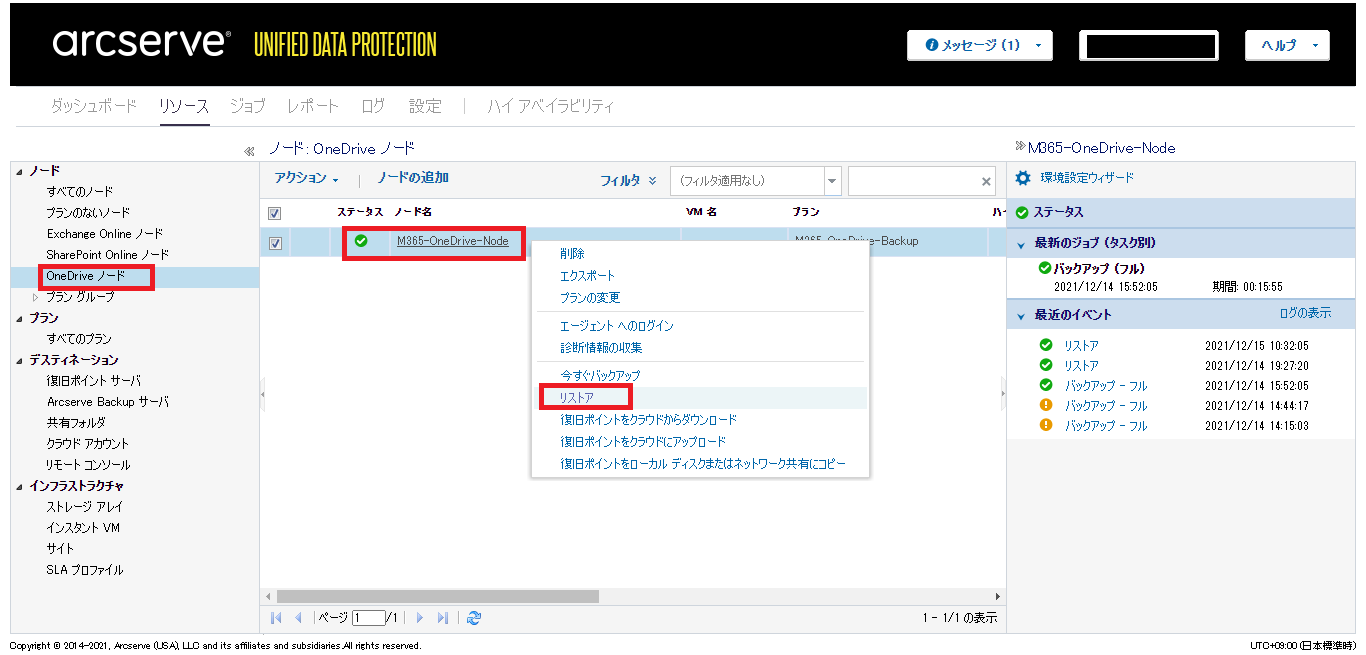Expand the プラン グループ tree item
This screenshot has height=655, width=1366.
click(x=36, y=297)
